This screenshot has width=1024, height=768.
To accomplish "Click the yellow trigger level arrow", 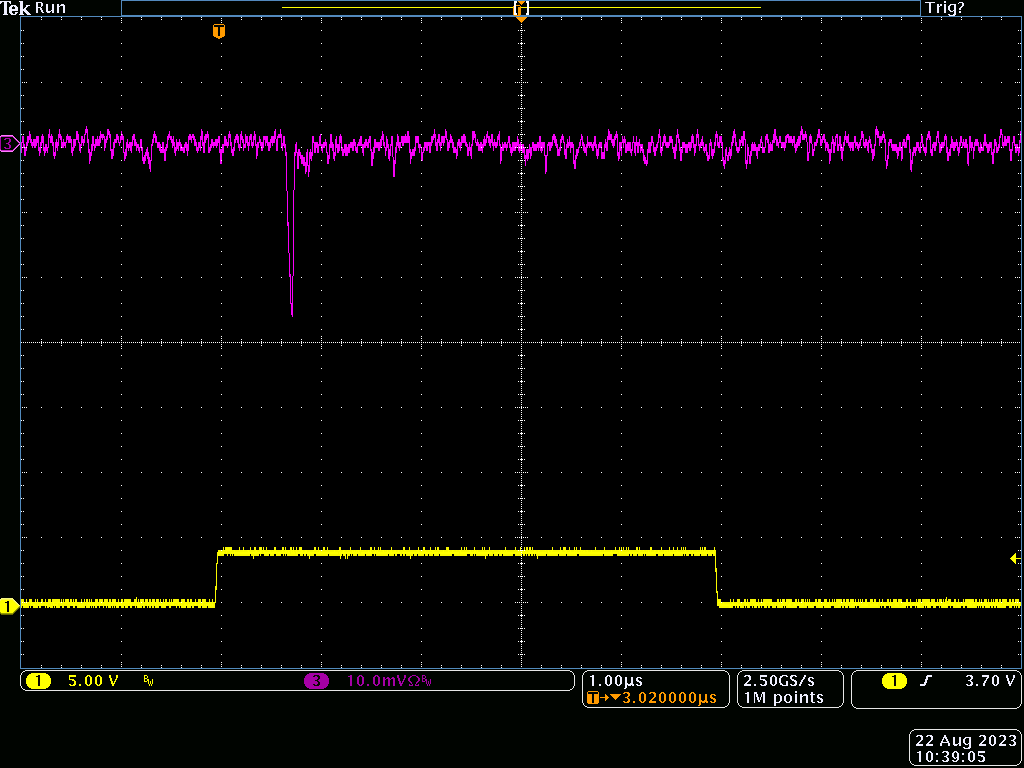I will (x=1015, y=559).
